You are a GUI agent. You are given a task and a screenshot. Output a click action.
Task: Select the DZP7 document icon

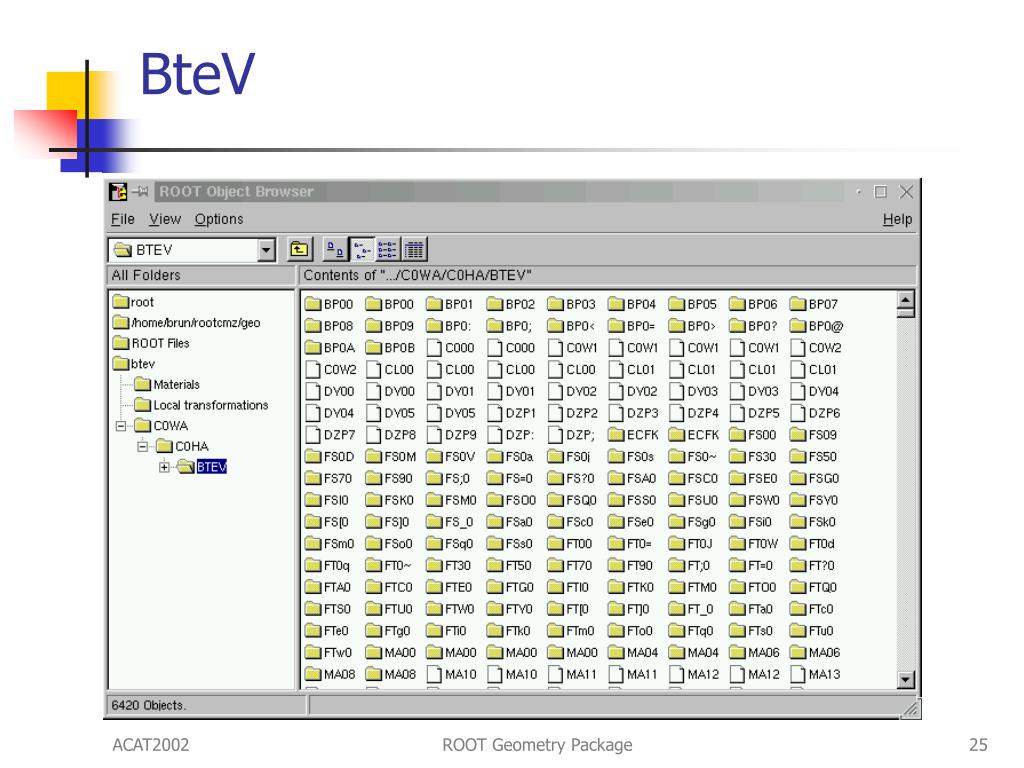pyautogui.click(x=313, y=435)
